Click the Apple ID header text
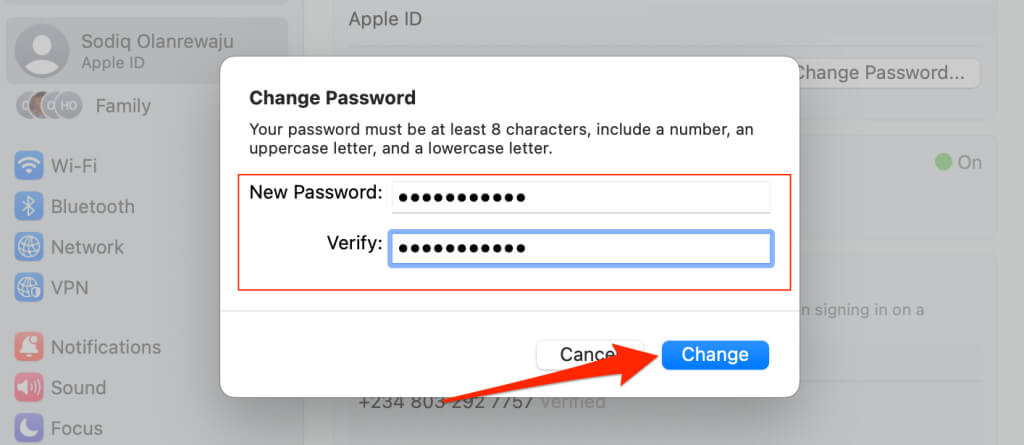Image resolution: width=1024 pixels, height=445 pixels. click(x=385, y=19)
